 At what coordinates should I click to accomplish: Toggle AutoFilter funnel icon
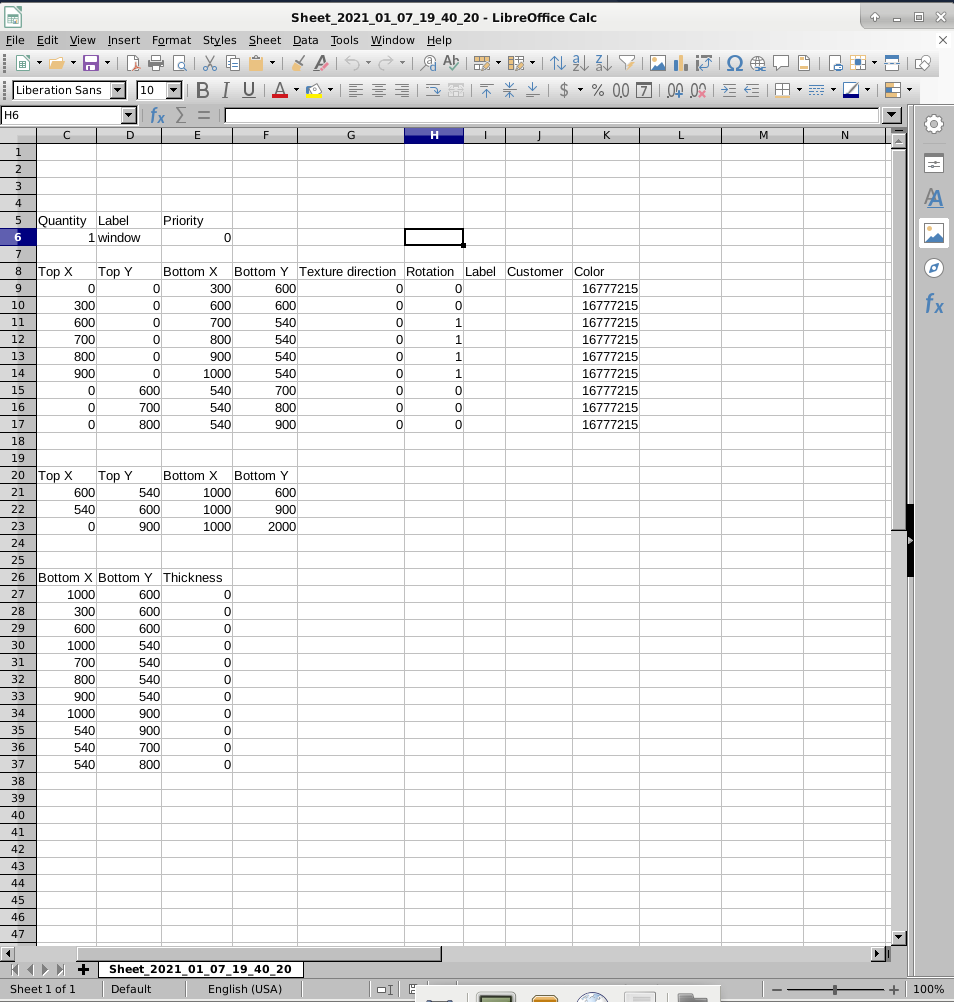click(x=627, y=63)
